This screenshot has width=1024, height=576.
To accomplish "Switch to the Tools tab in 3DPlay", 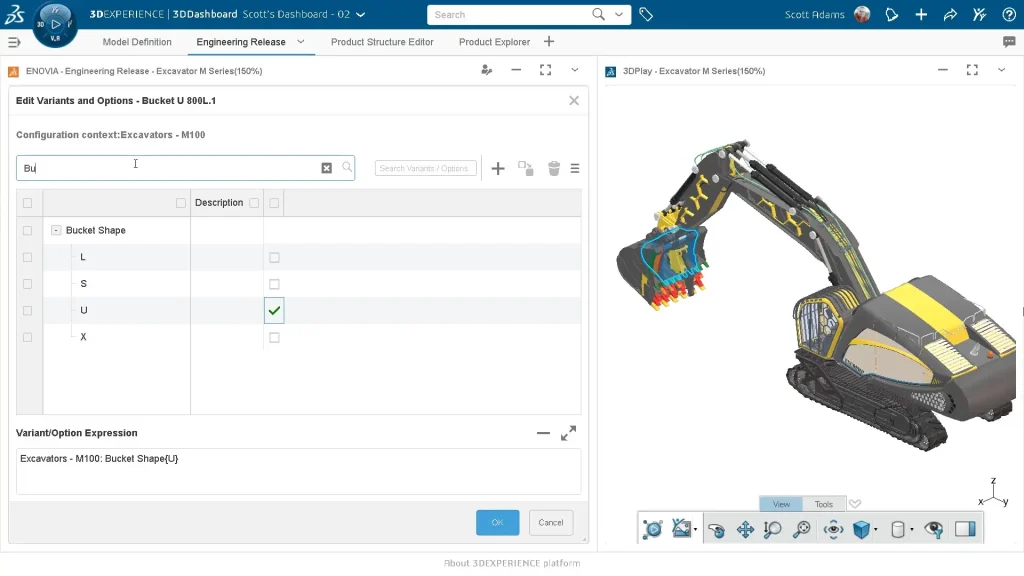I will point(823,504).
